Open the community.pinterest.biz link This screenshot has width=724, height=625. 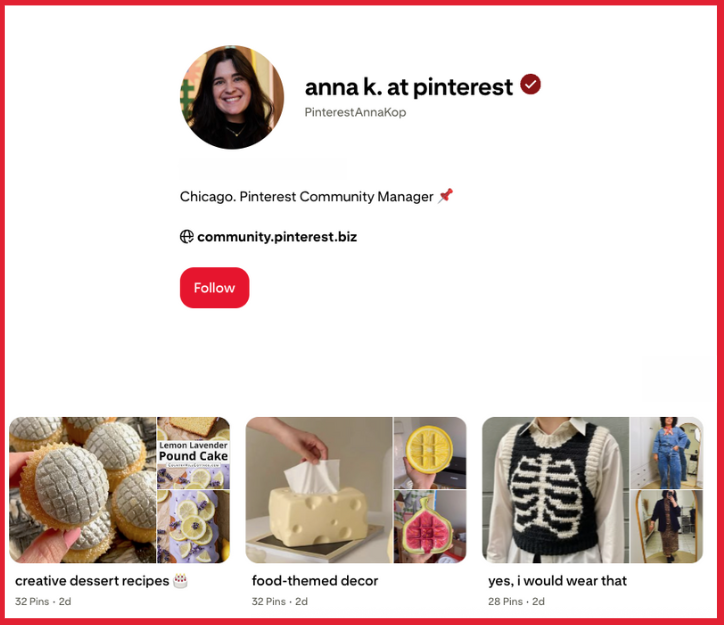pyautogui.click(x=277, y=237)
